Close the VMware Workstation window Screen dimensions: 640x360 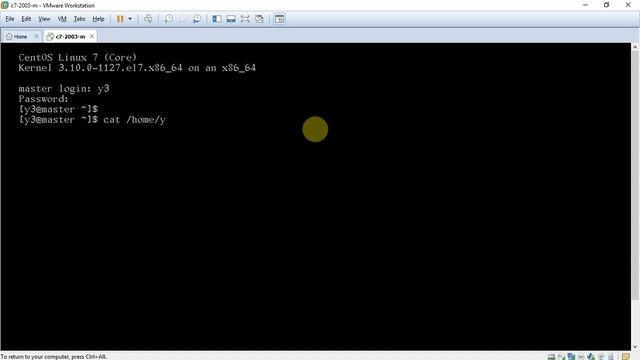click(x=628, y=5)
